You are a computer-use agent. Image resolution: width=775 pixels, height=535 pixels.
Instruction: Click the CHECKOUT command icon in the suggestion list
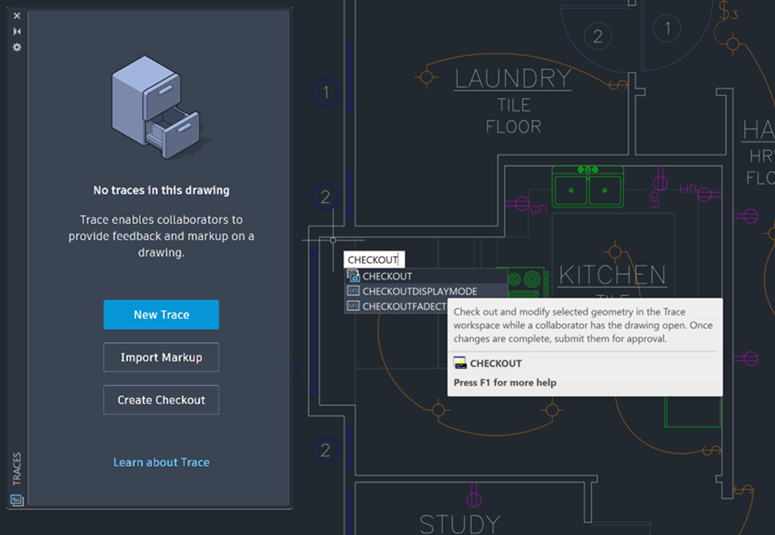(353, 276)
